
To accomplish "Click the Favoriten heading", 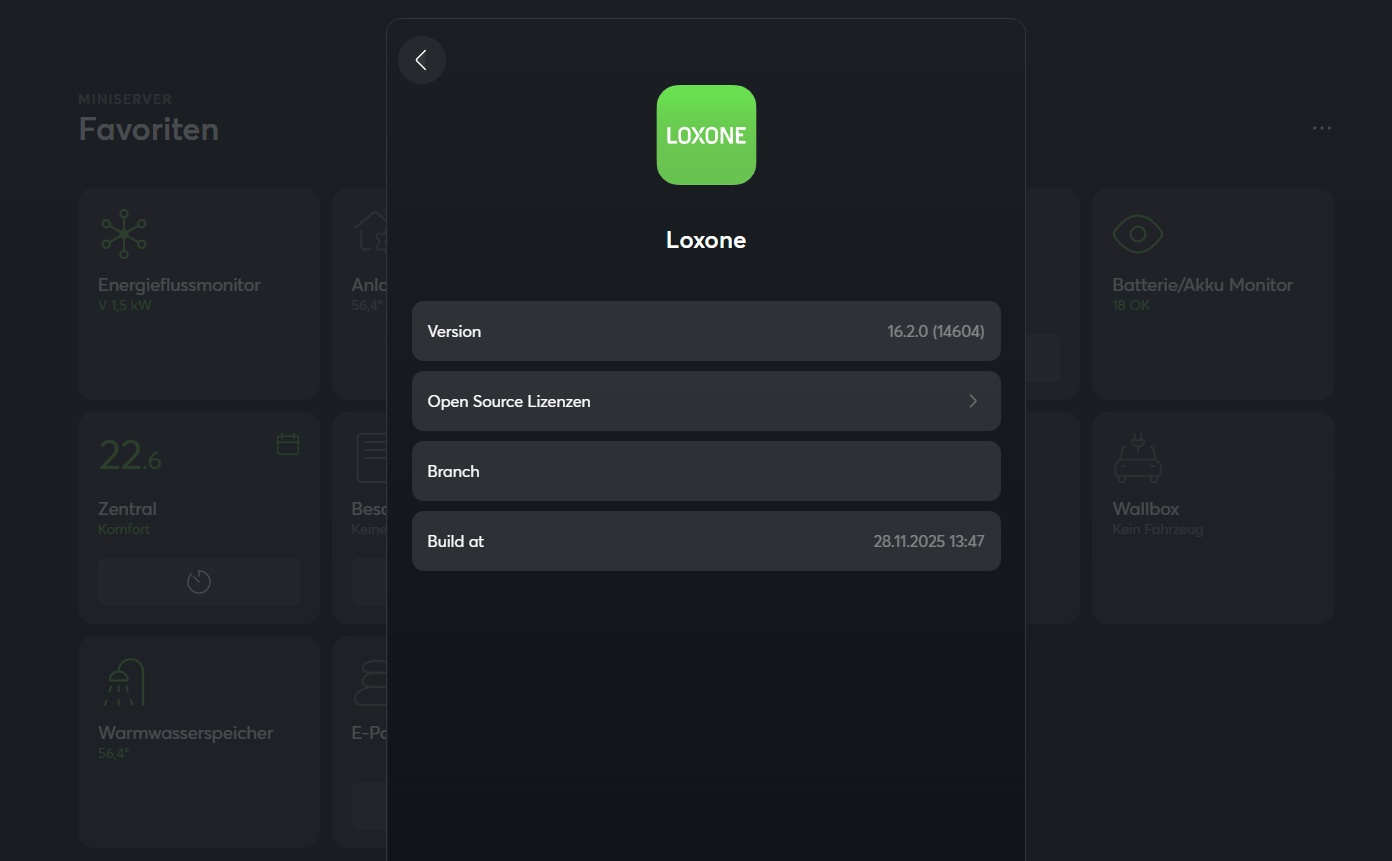I will [149, 129].
